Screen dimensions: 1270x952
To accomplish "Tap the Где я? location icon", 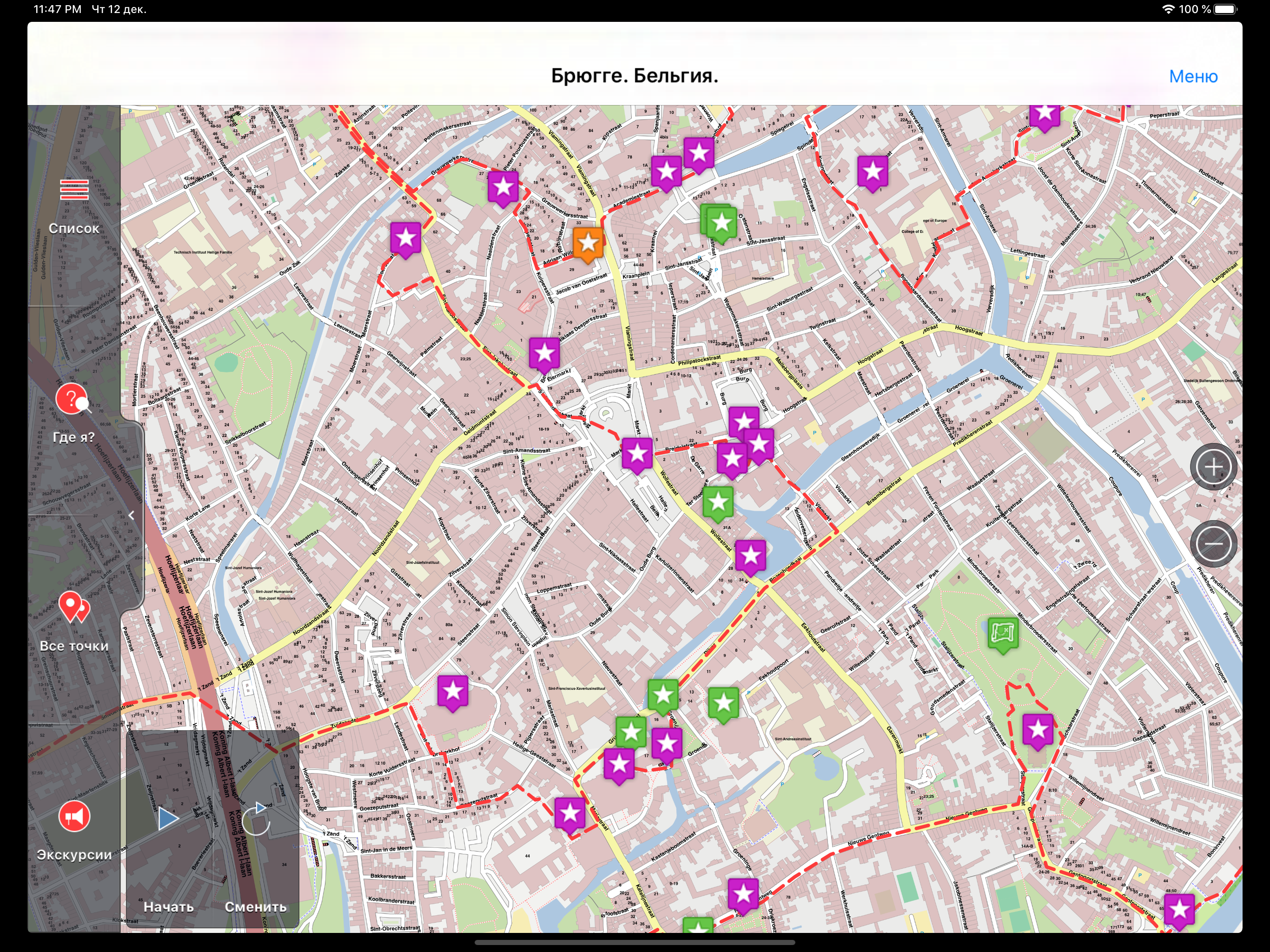I will (x=73, y=399).
